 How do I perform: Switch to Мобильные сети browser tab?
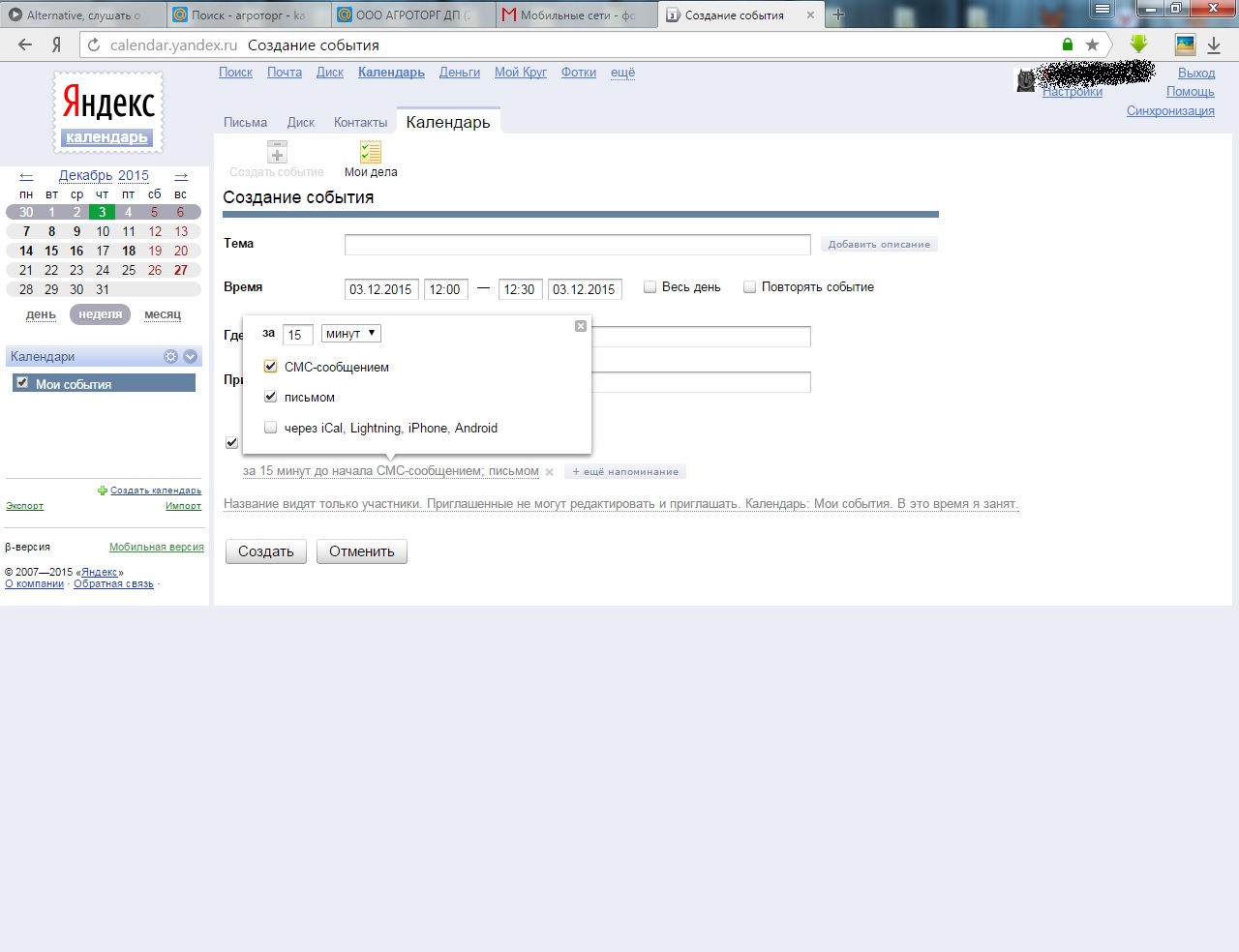tap(577, 15)
